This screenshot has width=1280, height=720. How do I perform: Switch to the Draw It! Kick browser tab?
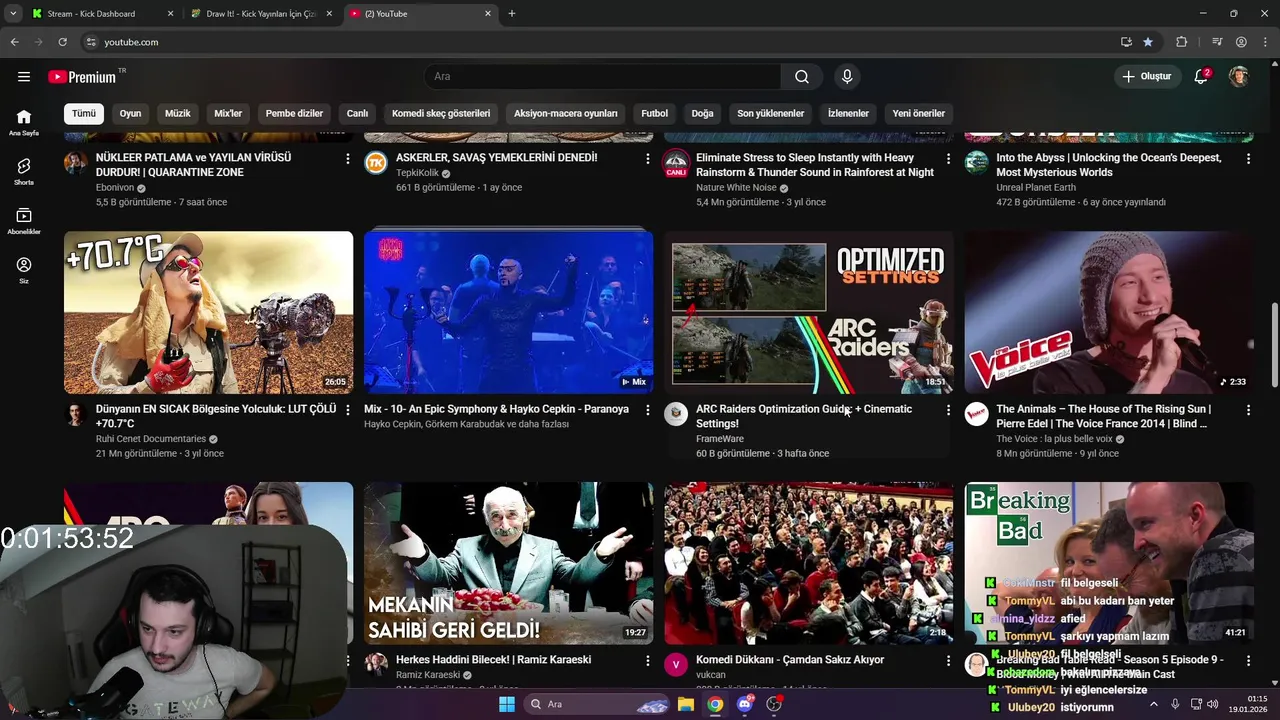tap(262, 14)
